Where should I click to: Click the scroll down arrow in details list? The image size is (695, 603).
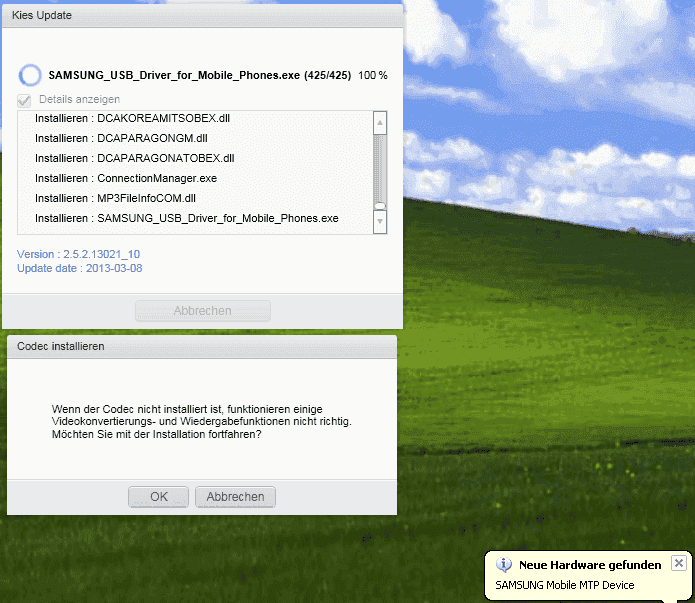380,222
